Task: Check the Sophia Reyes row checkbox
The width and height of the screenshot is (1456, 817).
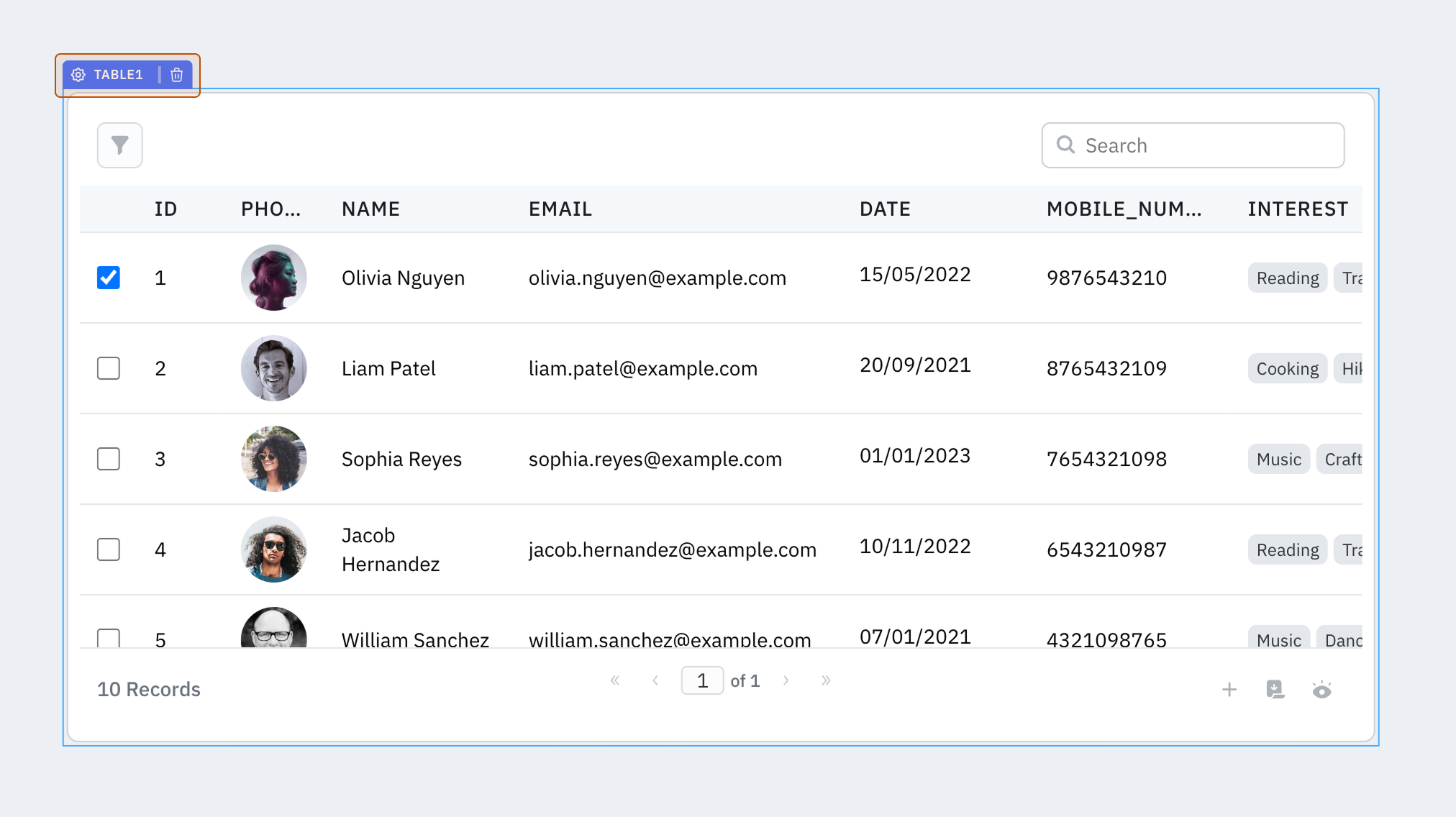Action: 109,459
